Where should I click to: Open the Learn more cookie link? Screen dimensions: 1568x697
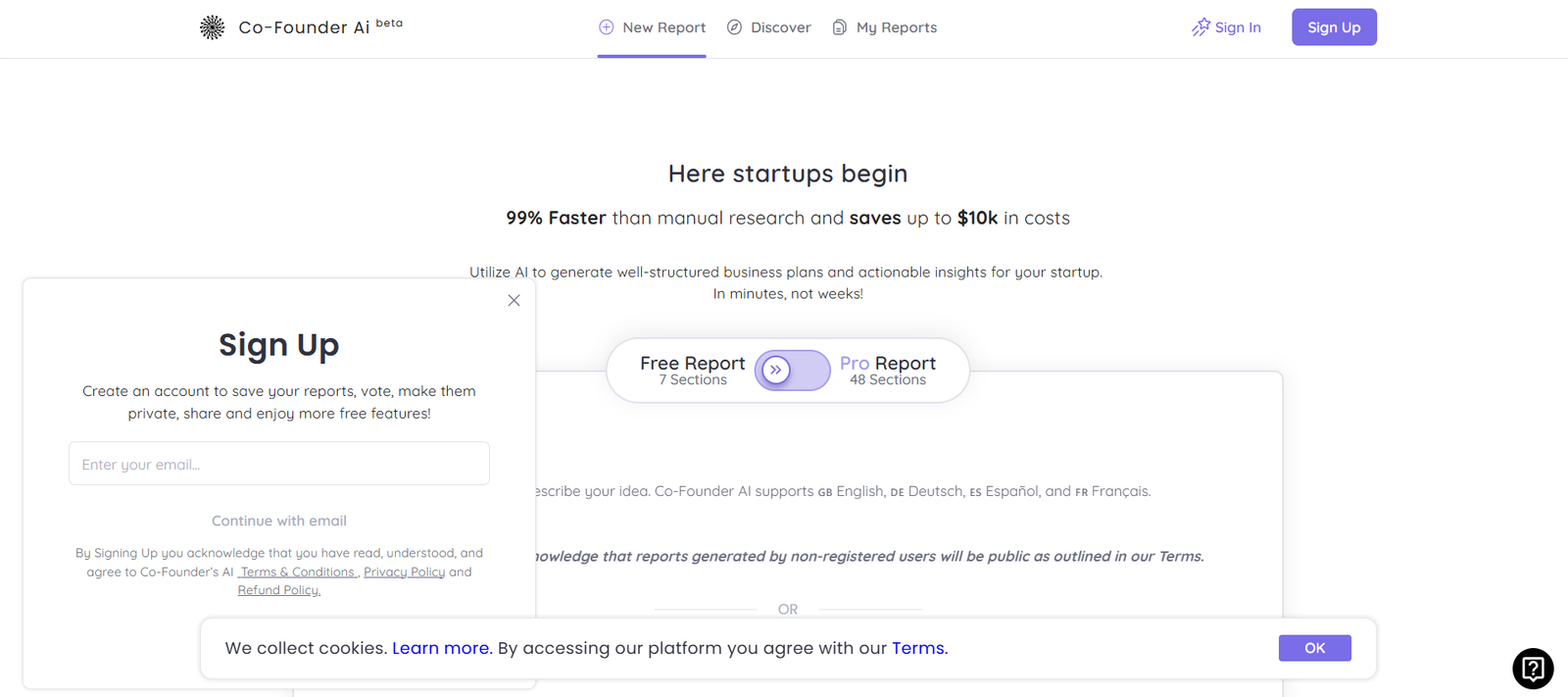[x=440, y=648]
